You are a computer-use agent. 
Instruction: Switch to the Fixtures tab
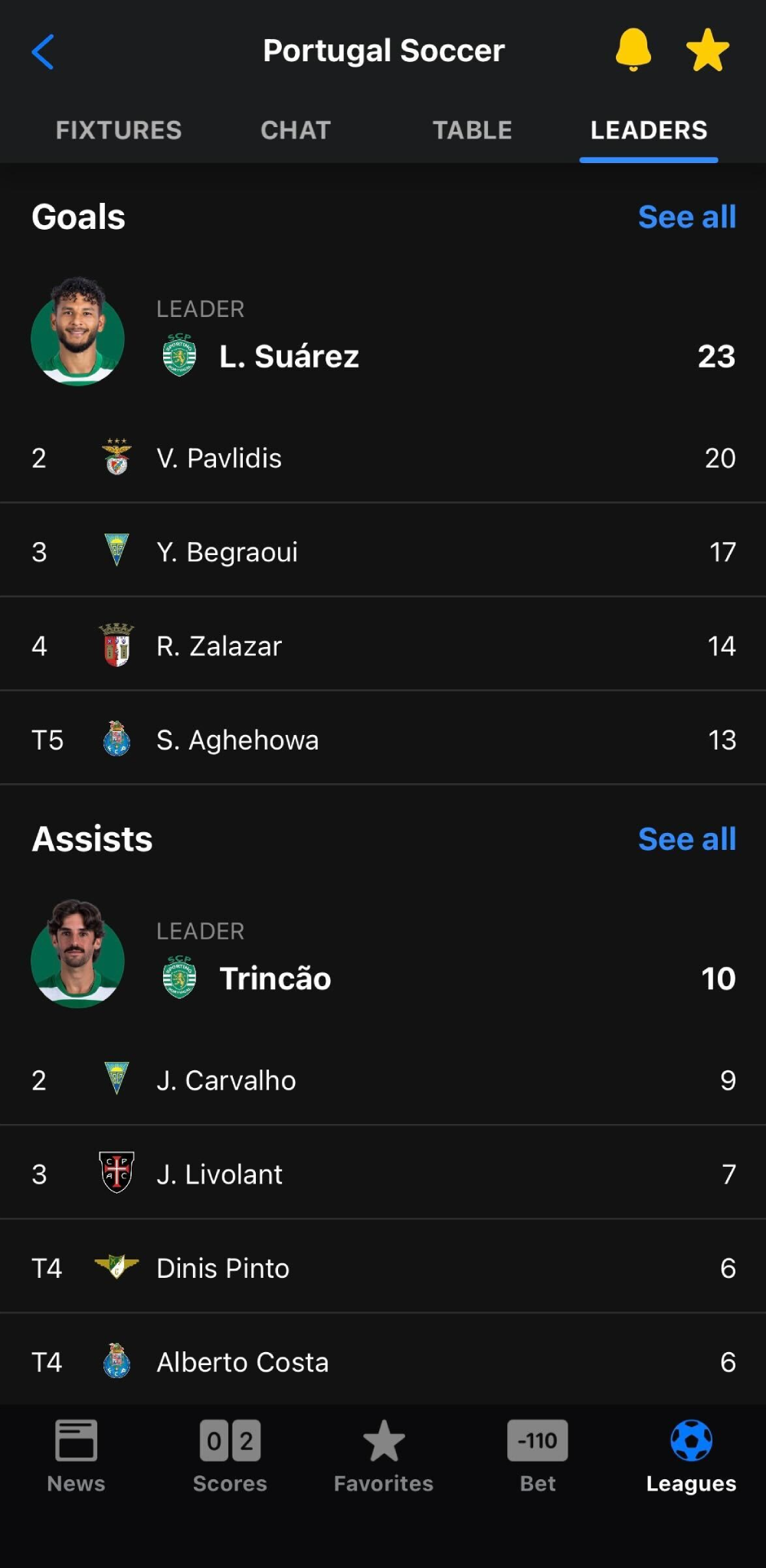coord(119,130)
